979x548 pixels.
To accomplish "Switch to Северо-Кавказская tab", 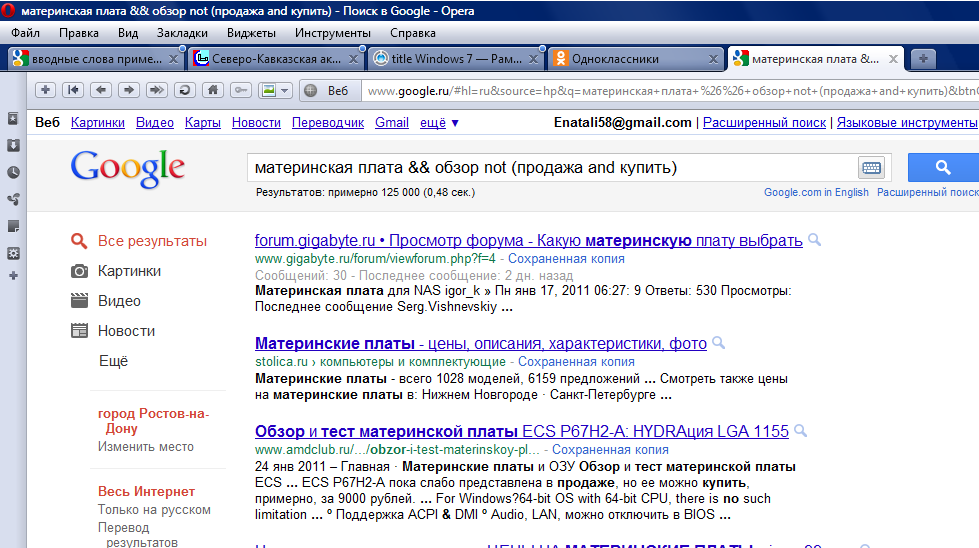I will pos(275,59).
